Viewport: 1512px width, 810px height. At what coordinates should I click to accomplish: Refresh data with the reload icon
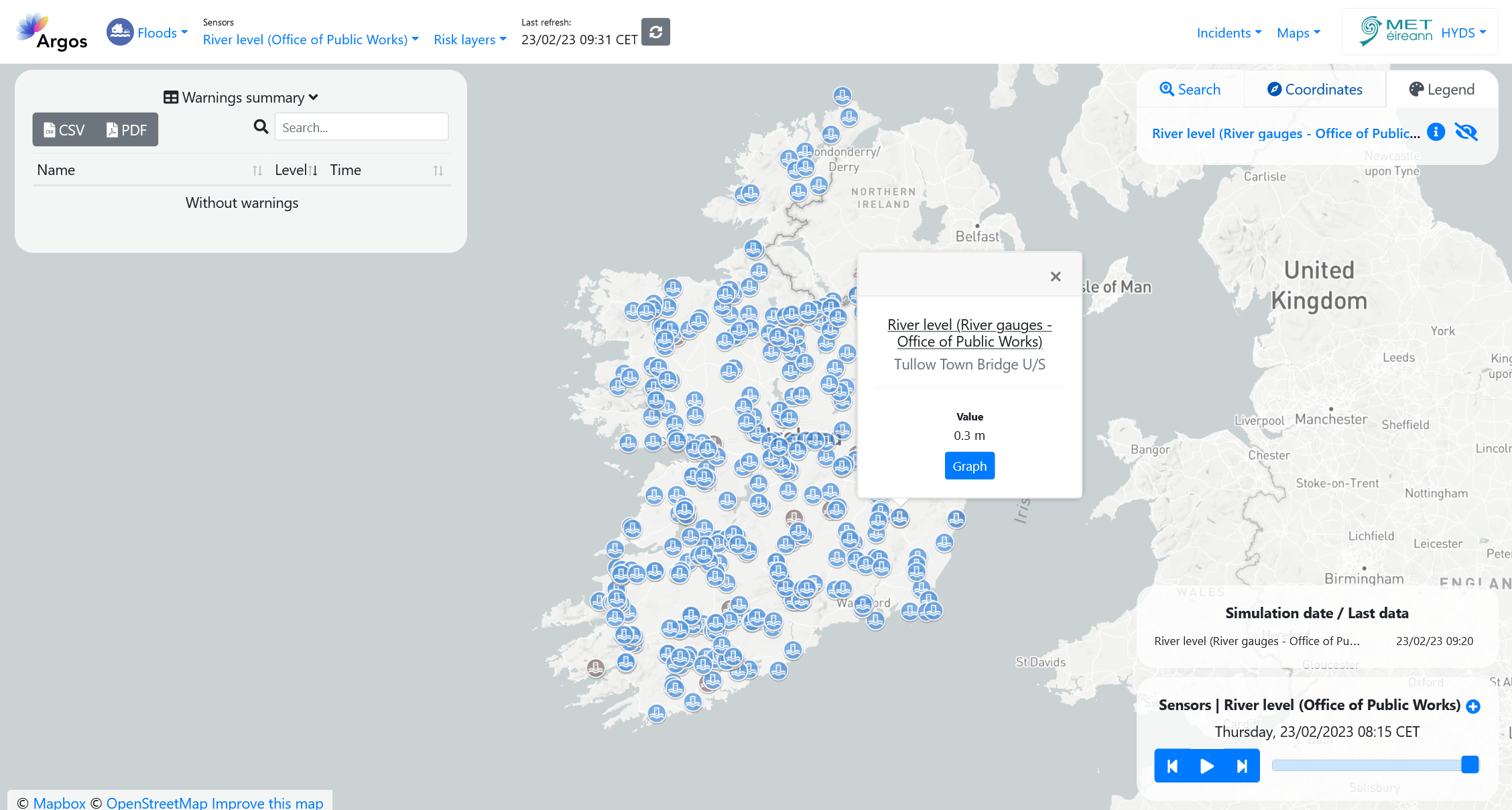655,32
